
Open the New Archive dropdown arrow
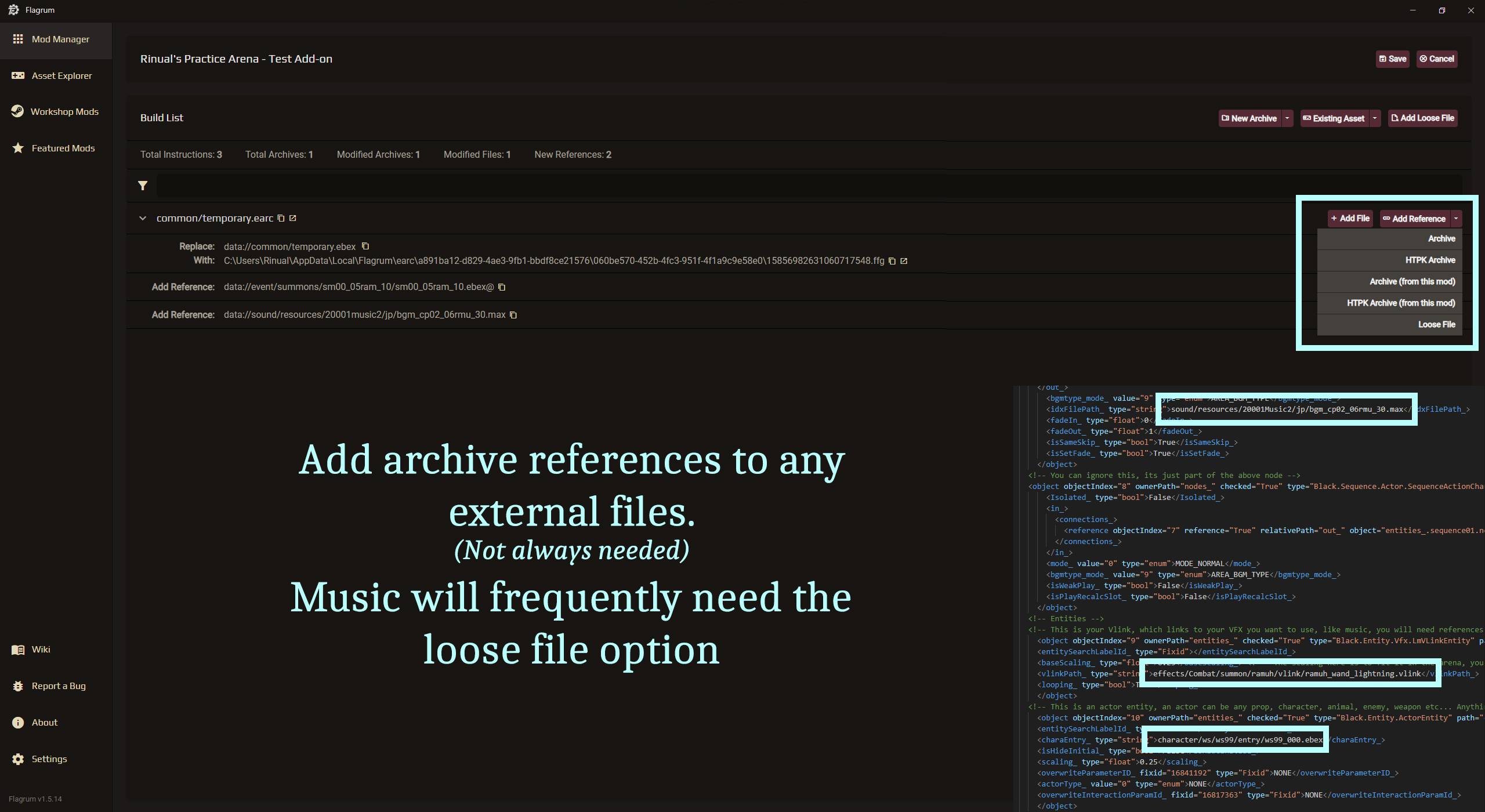coord(1287,118)
